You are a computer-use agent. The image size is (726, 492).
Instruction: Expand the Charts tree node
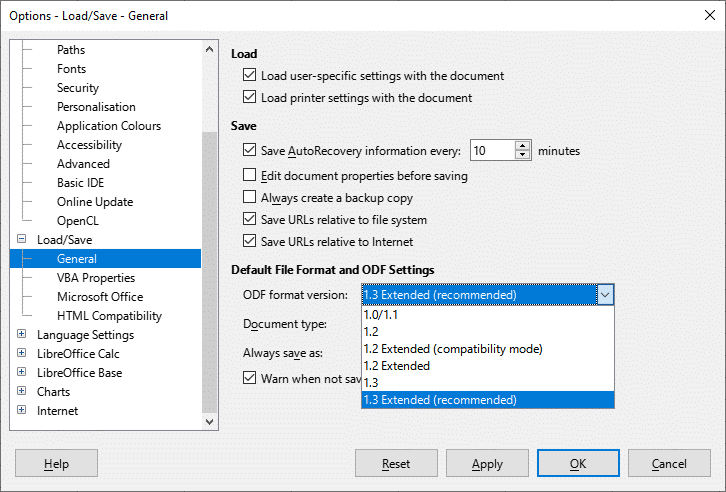21,391
